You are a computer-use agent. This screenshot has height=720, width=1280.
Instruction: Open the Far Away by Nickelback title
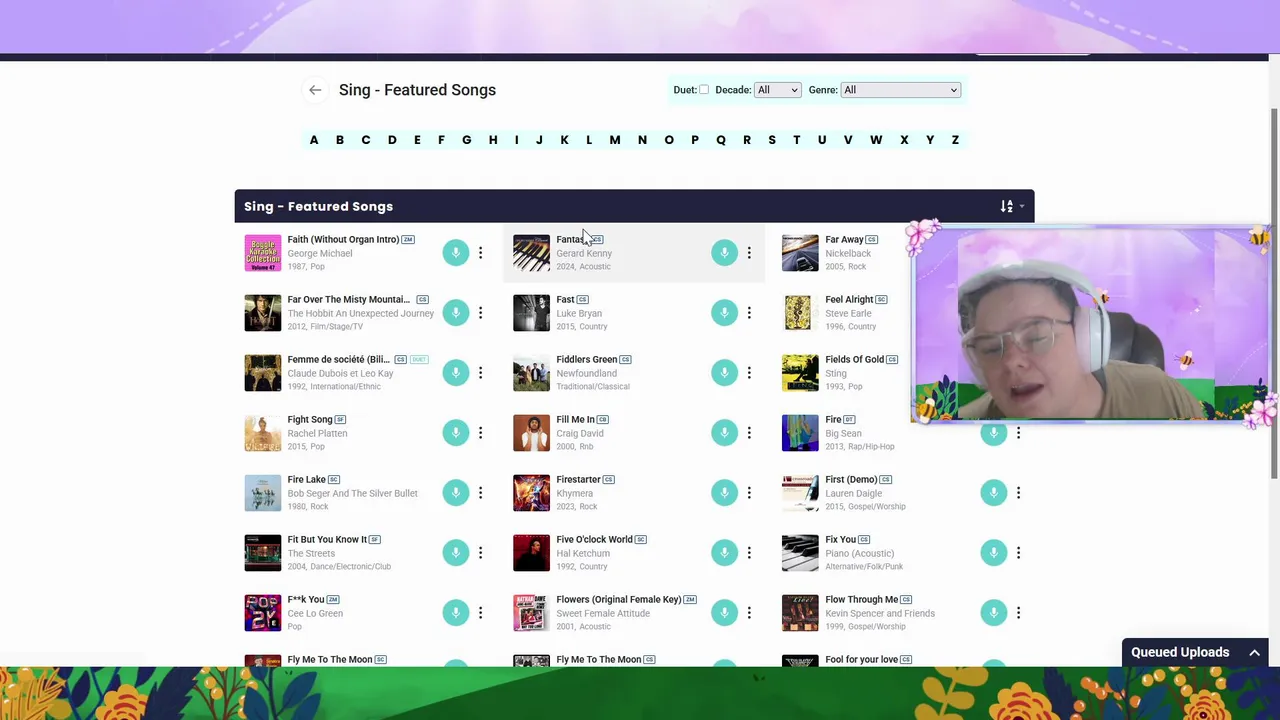pyautogui.click(x=844, y=239)
